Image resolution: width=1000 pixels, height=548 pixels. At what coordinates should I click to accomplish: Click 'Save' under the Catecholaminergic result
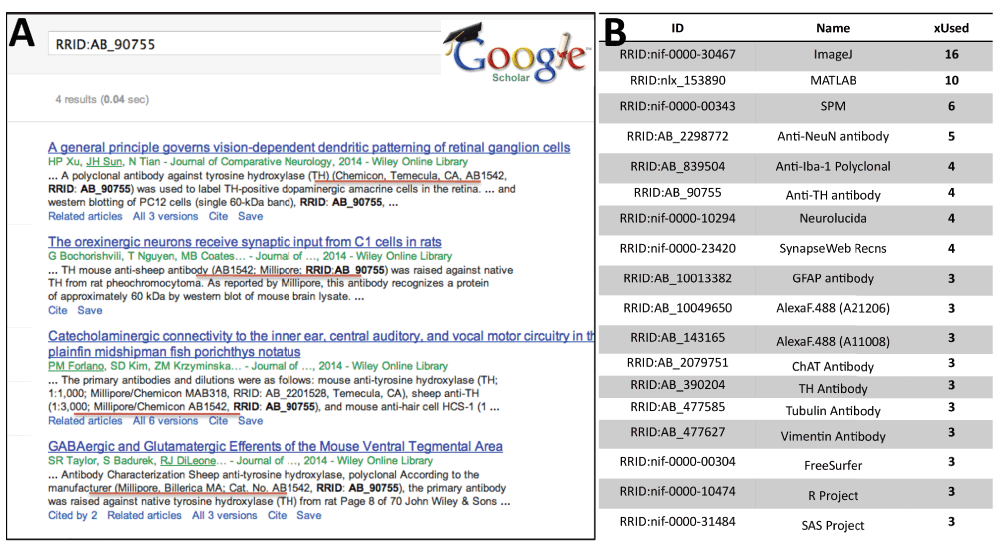coord(251,421)
